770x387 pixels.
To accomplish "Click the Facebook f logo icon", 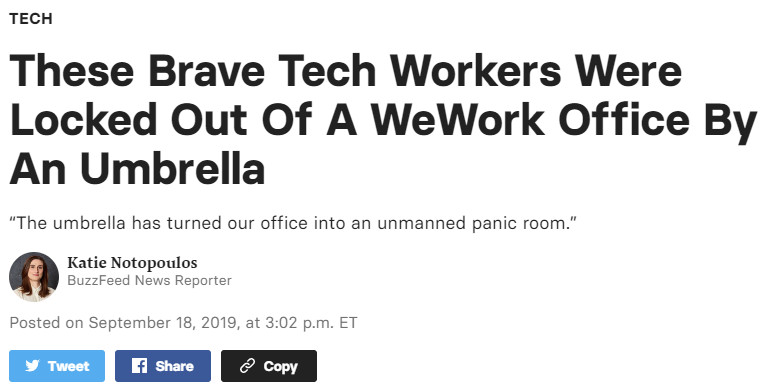I will pyautogui.click(x=139, y=365).
